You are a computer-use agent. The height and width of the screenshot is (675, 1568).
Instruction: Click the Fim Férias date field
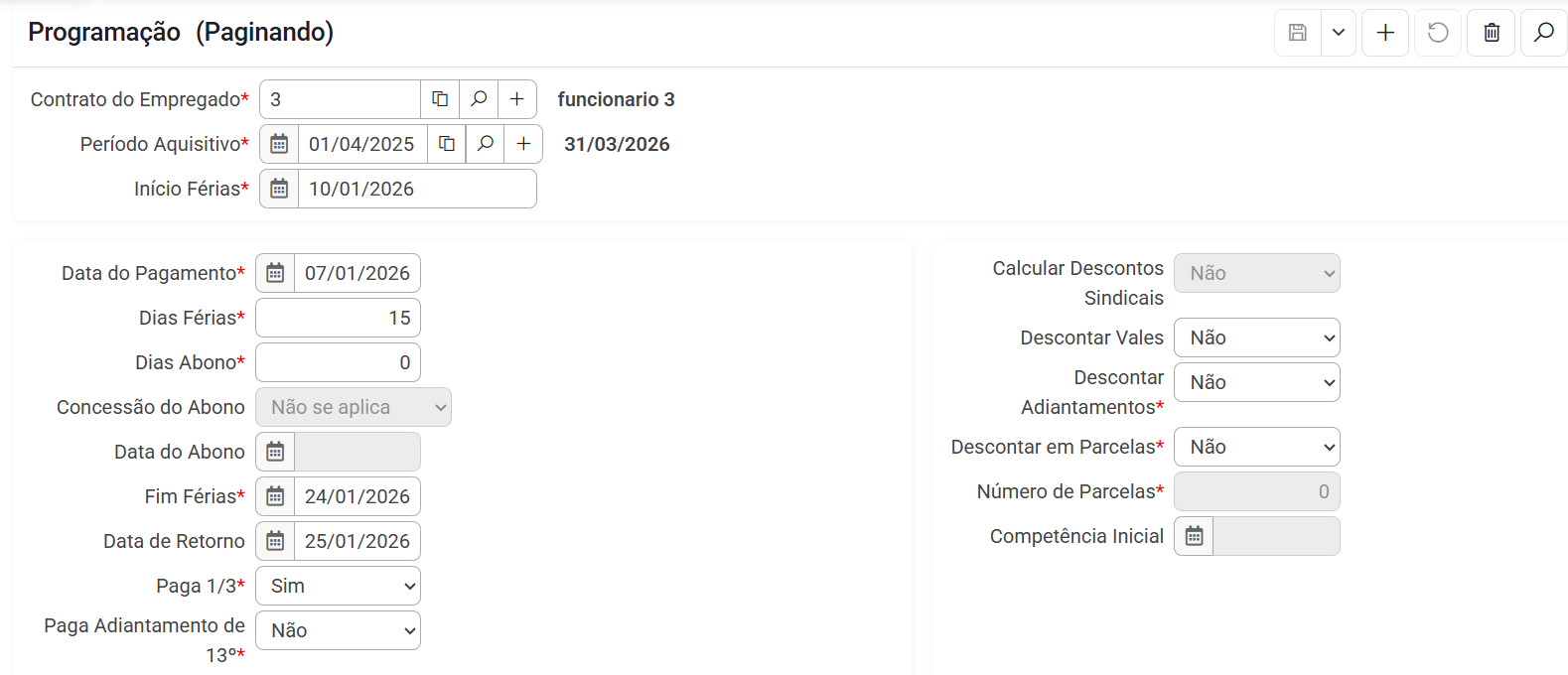click(356, 496)
